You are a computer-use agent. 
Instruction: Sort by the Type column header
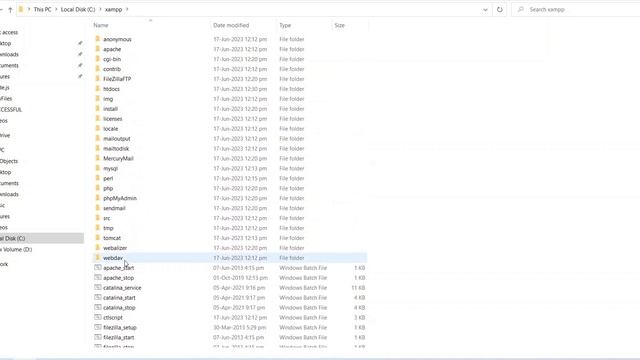coord(285,25)
